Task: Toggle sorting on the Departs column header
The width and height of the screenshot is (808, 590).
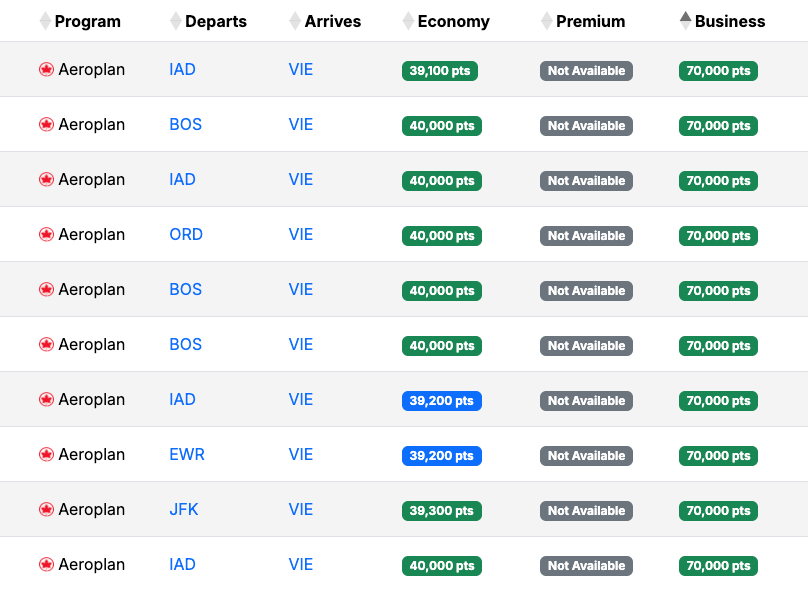Action: (174, 20)
